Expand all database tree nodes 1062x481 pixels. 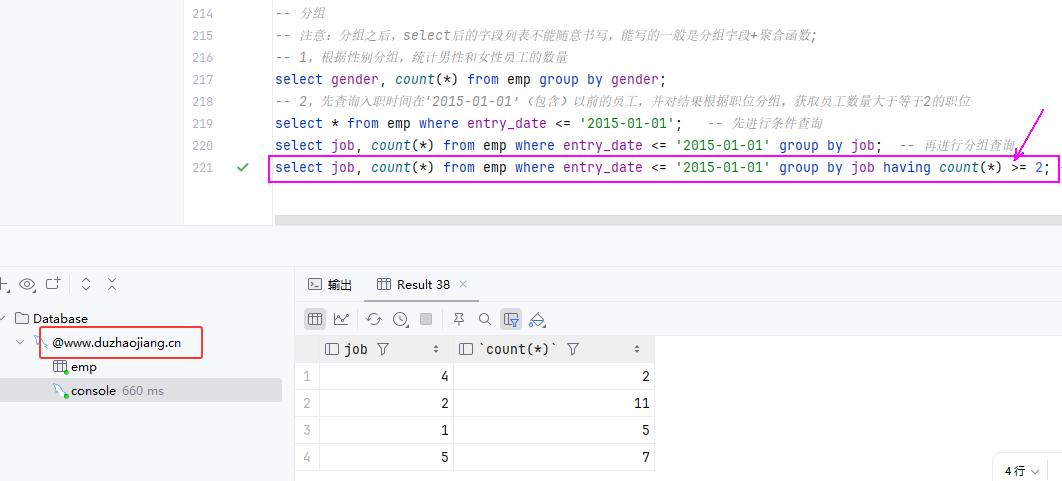coord(86,284)
